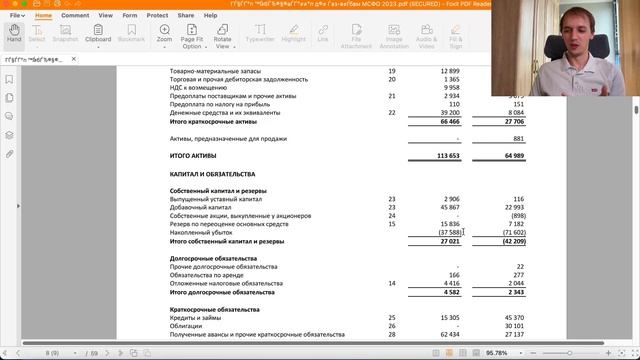Click the zoom in plus button
This screenshot has width=640, height=360.
(609, 353)
